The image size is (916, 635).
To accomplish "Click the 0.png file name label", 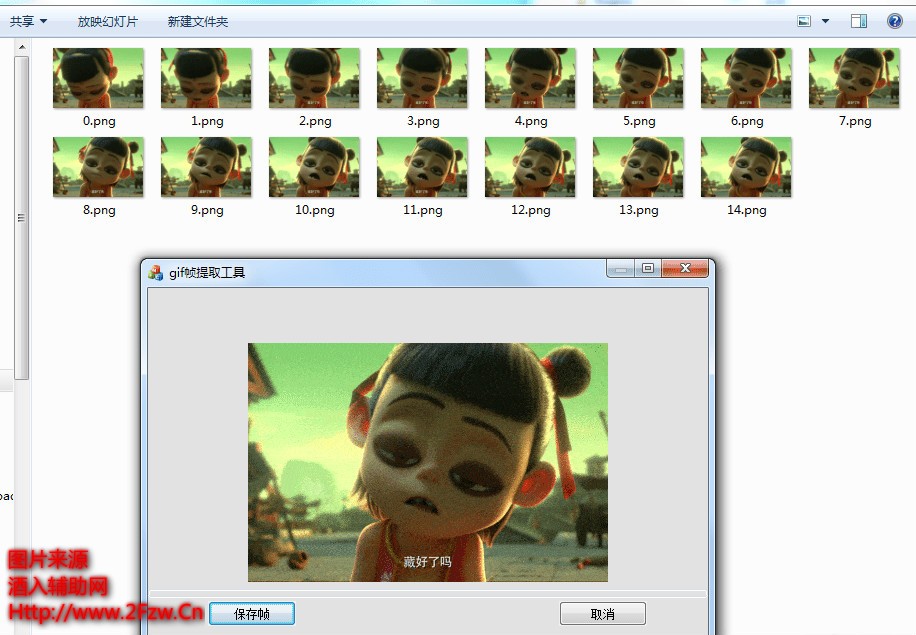I will tap(99, 121).
